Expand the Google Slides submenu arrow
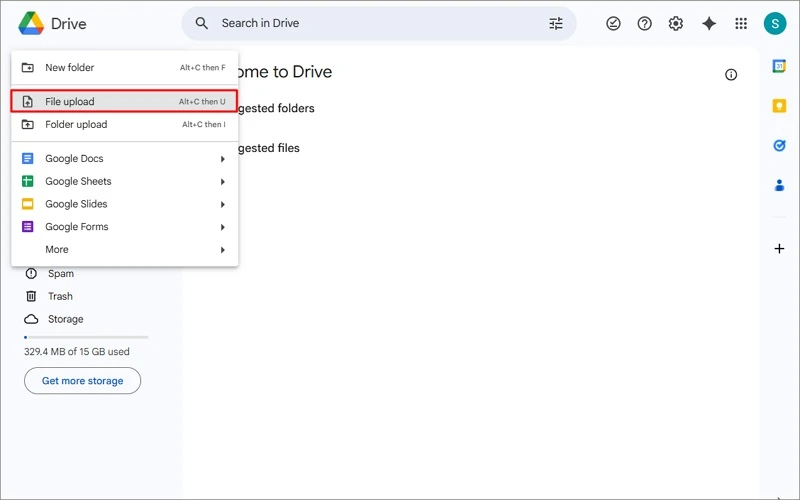This screenshot has width=800, height=500. 222,205
